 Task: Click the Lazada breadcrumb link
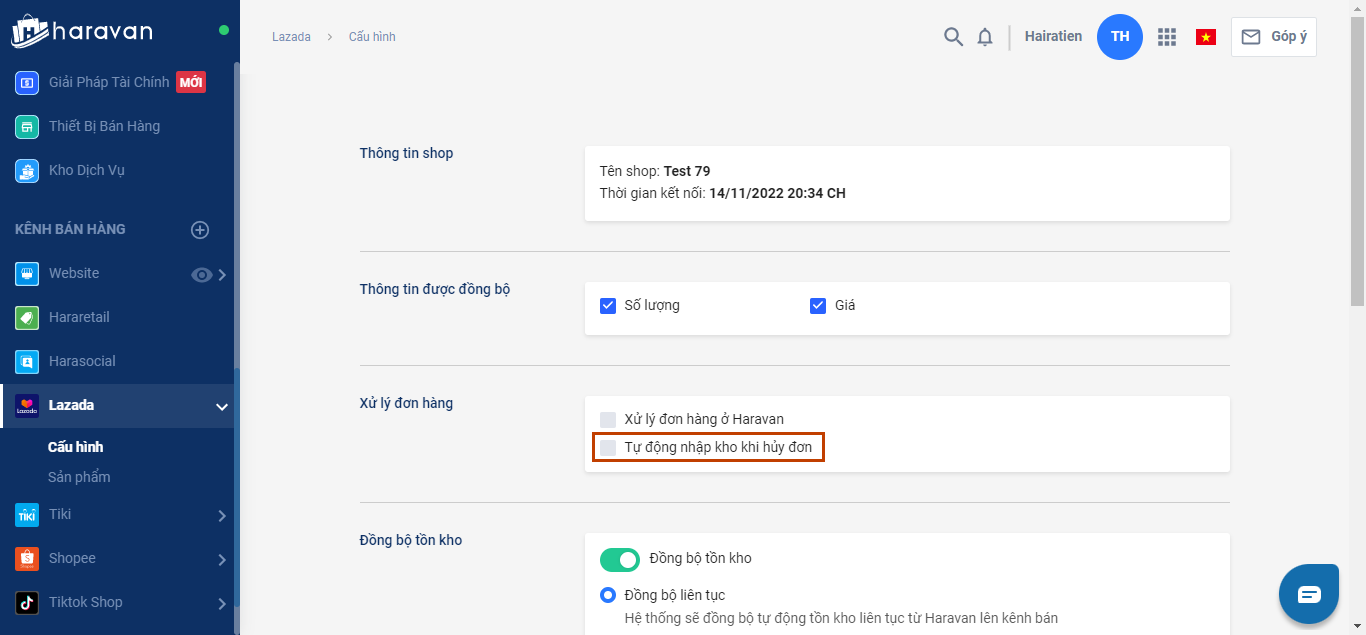(291, 37)
